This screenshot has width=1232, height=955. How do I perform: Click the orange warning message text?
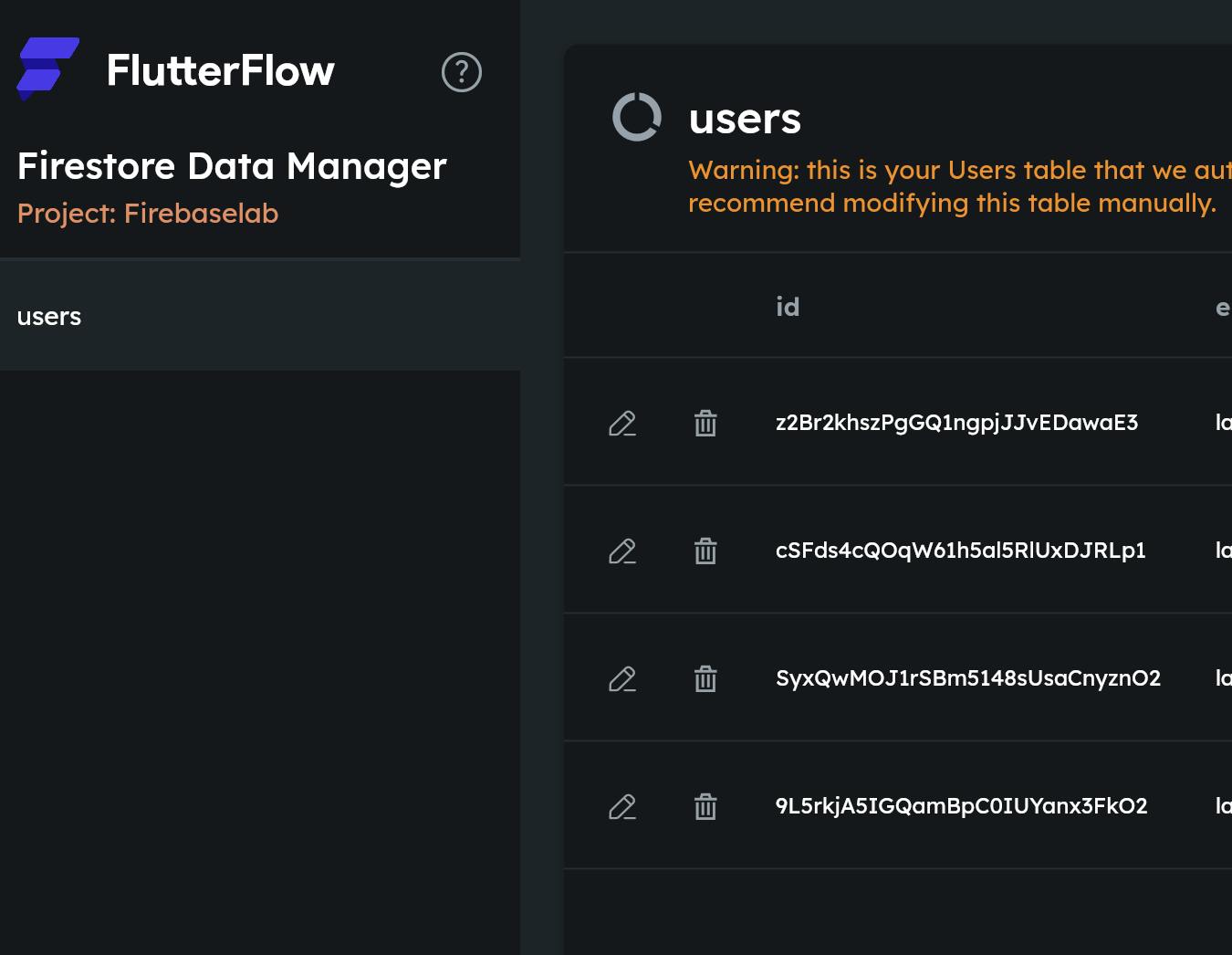954,186
